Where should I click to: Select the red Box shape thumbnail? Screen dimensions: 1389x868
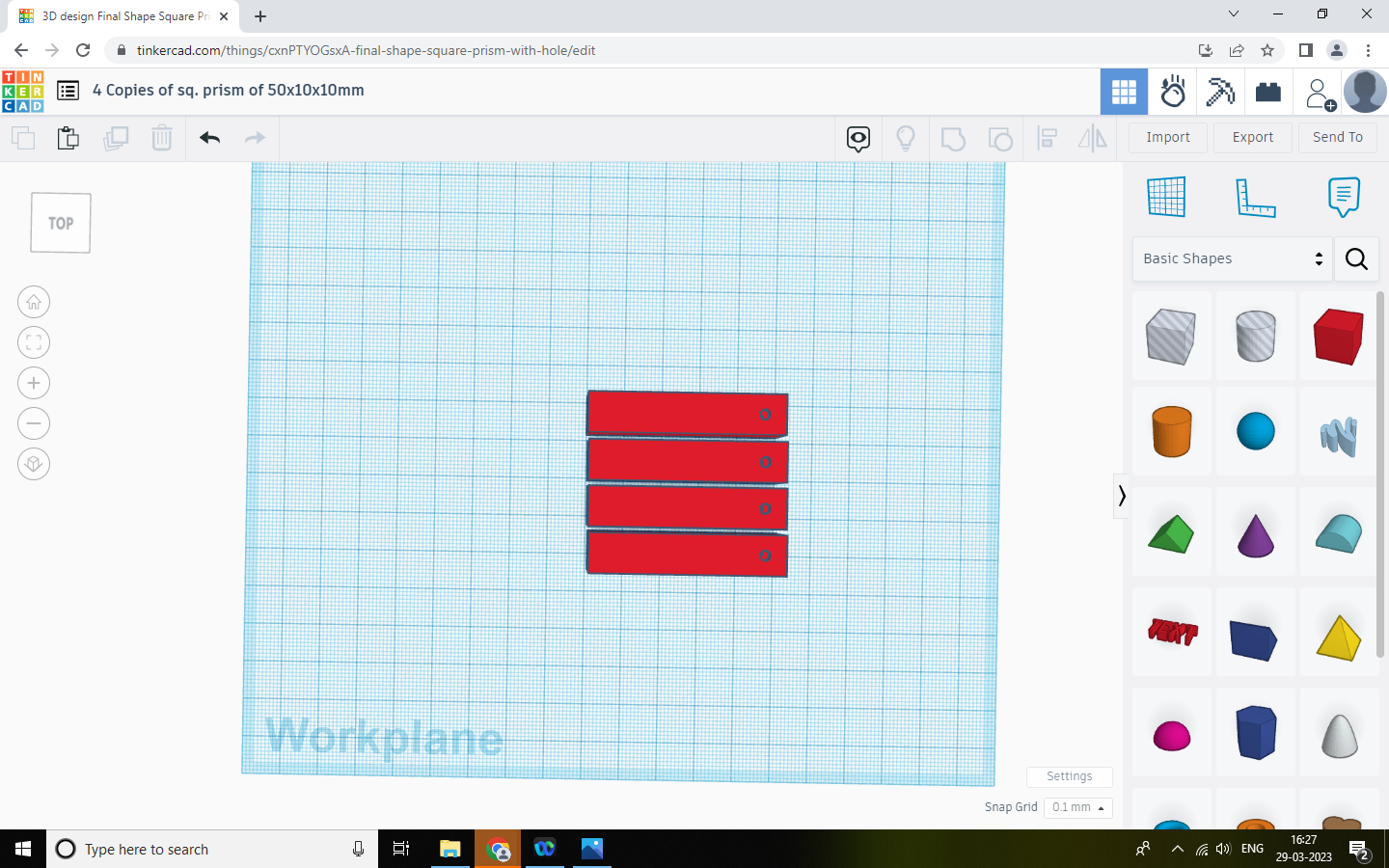[1338, 337]
